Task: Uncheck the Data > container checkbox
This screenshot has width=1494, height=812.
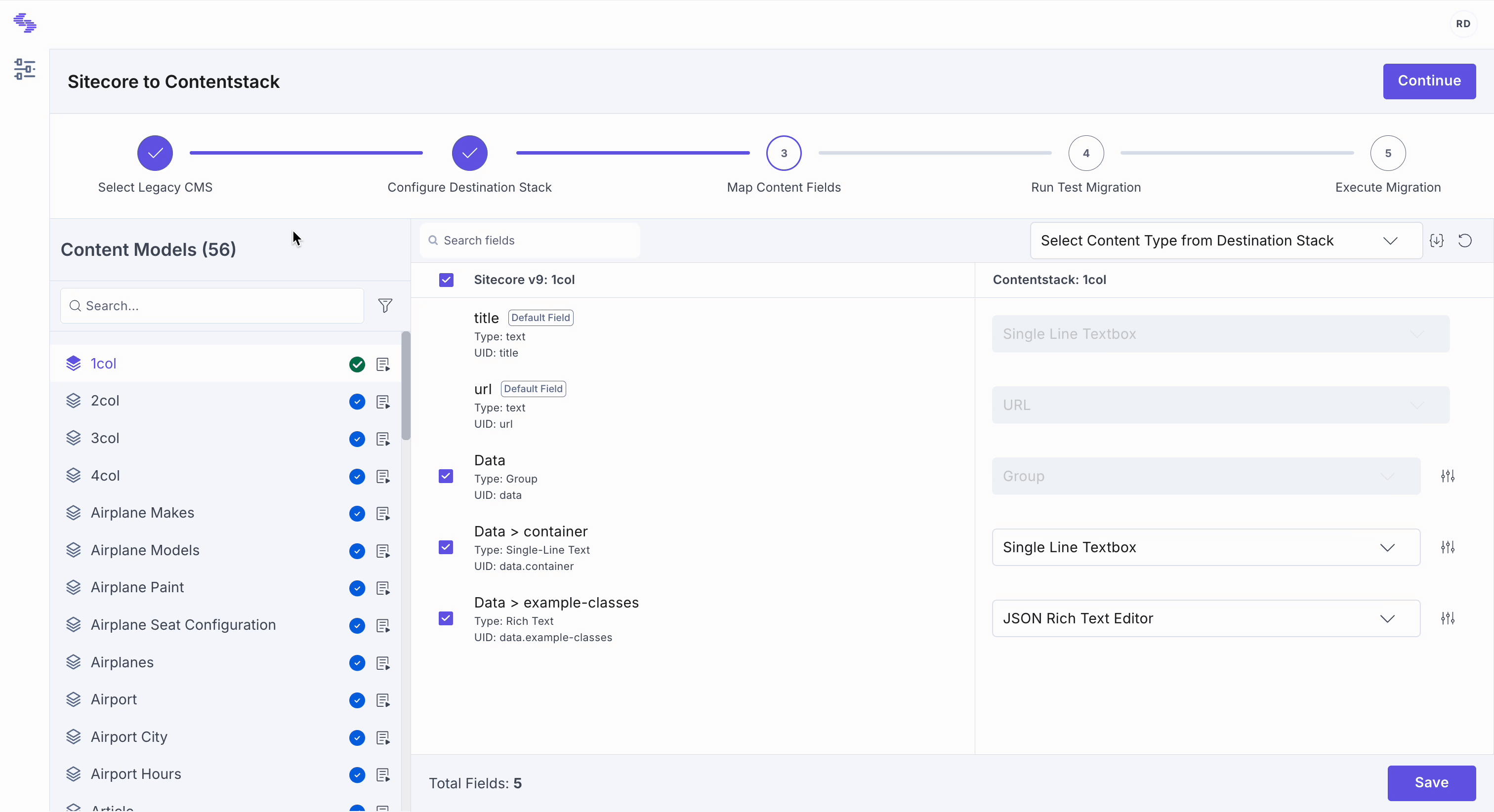Action: 446,548
